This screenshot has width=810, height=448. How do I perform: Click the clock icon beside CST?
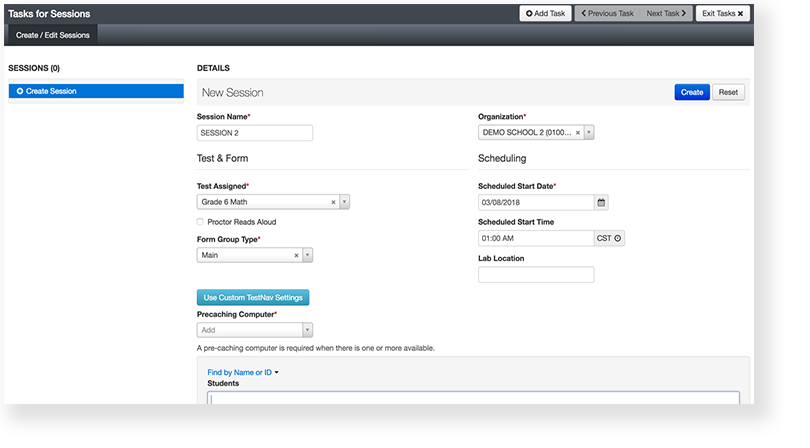coord(617,238)
